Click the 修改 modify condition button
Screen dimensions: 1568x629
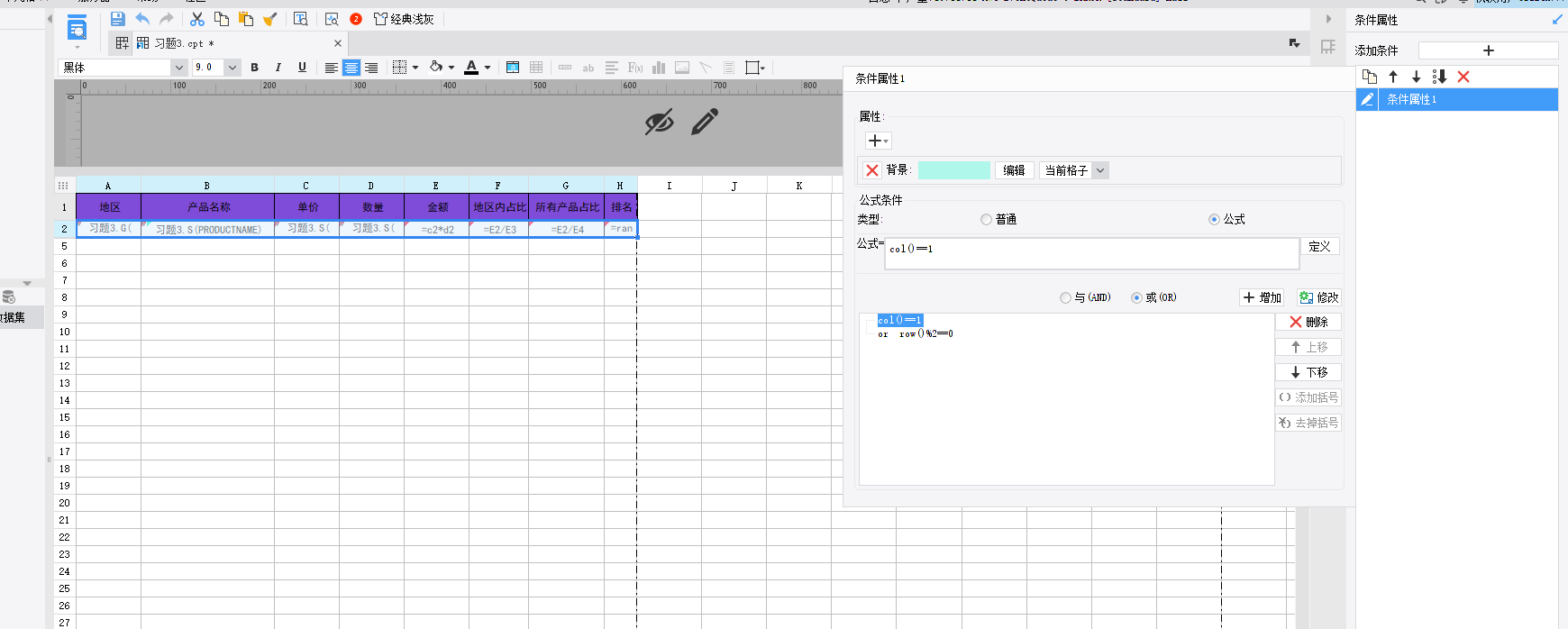(1319, 297)
